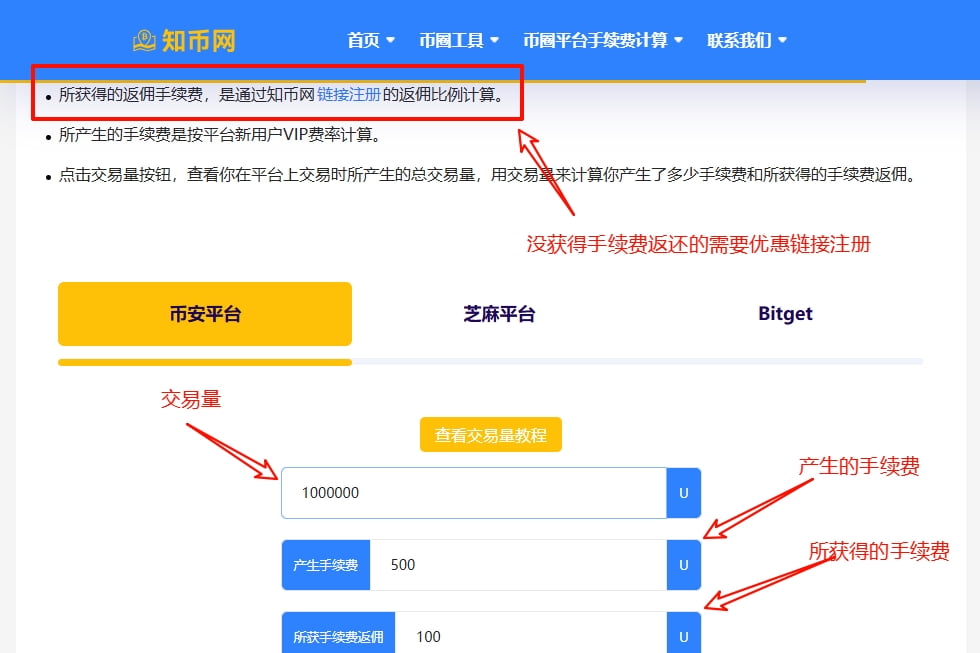Expand the 币圈平台手续费计算 dropdown
The width and height of the screenshot is (980, 653).
point(599,40)
